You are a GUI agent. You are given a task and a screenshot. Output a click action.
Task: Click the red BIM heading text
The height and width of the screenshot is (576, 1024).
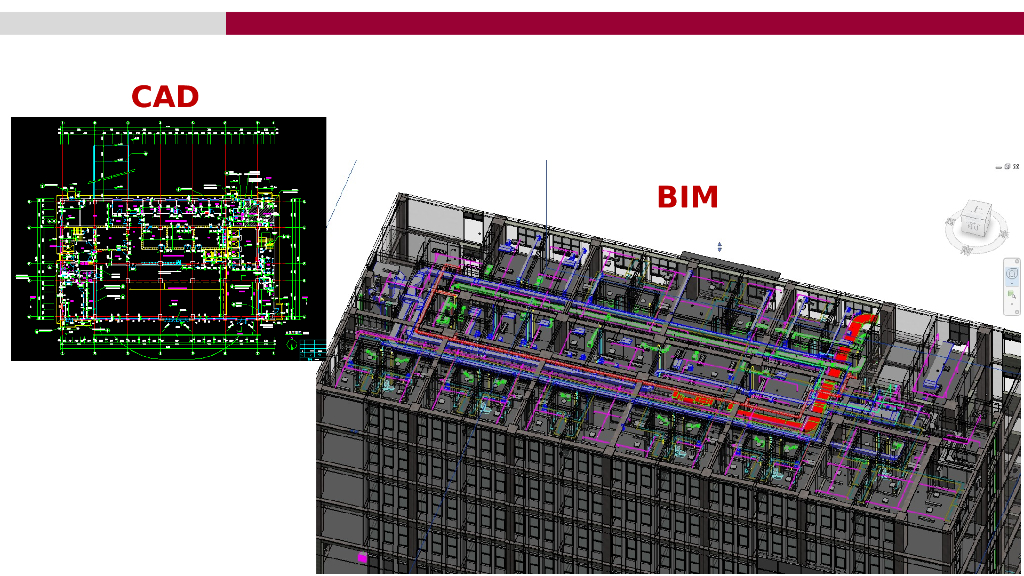pyautogui.click(x=687, y=198)
